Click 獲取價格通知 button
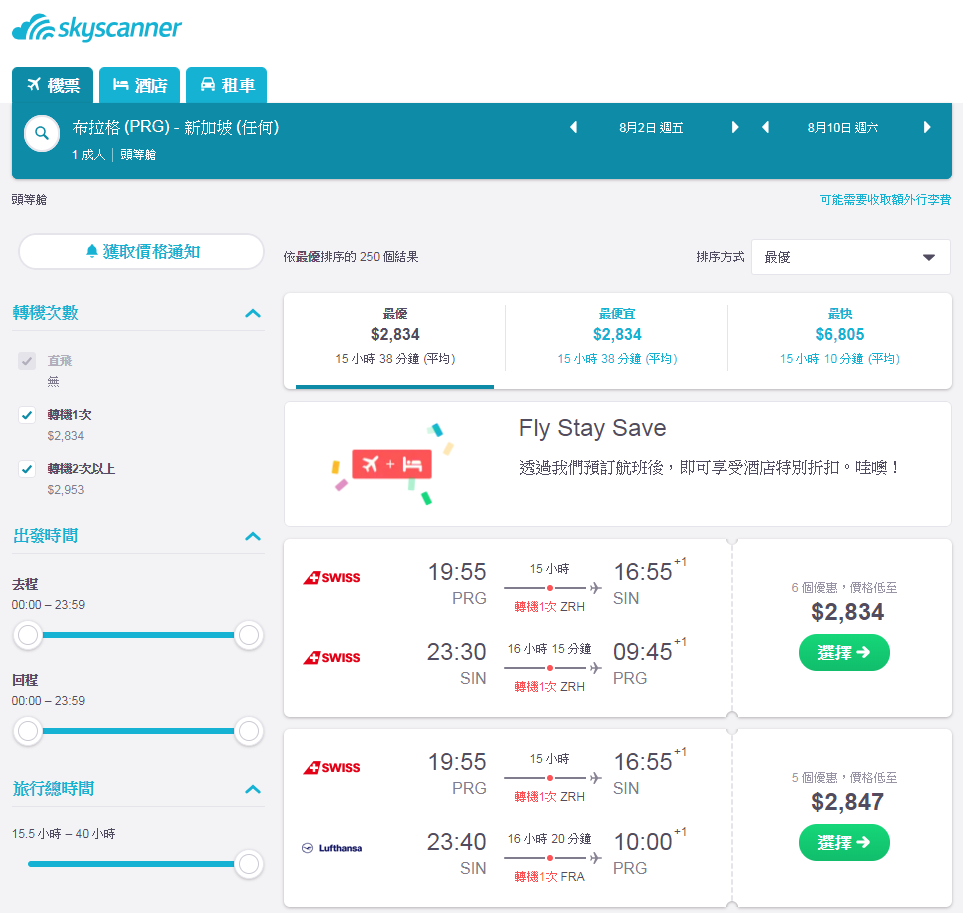This screenshot has width=963, height=913. coord(142,252)
